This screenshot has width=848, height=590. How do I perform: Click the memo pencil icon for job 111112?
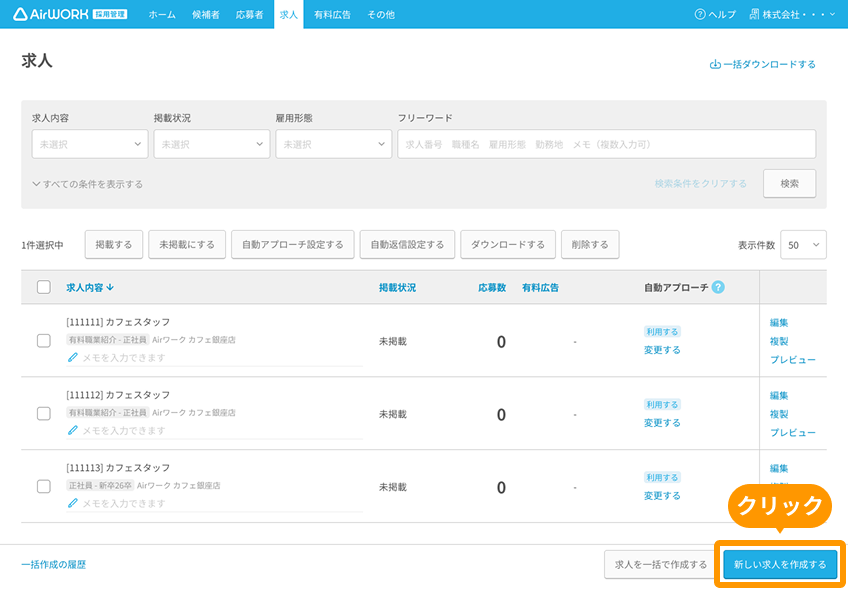72,430
